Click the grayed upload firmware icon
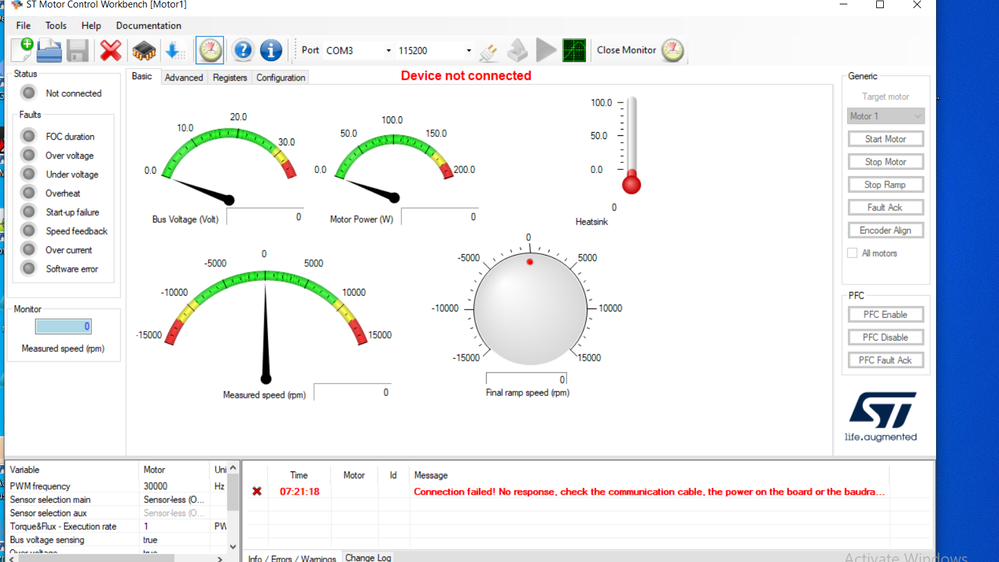 tap(517, 50)
